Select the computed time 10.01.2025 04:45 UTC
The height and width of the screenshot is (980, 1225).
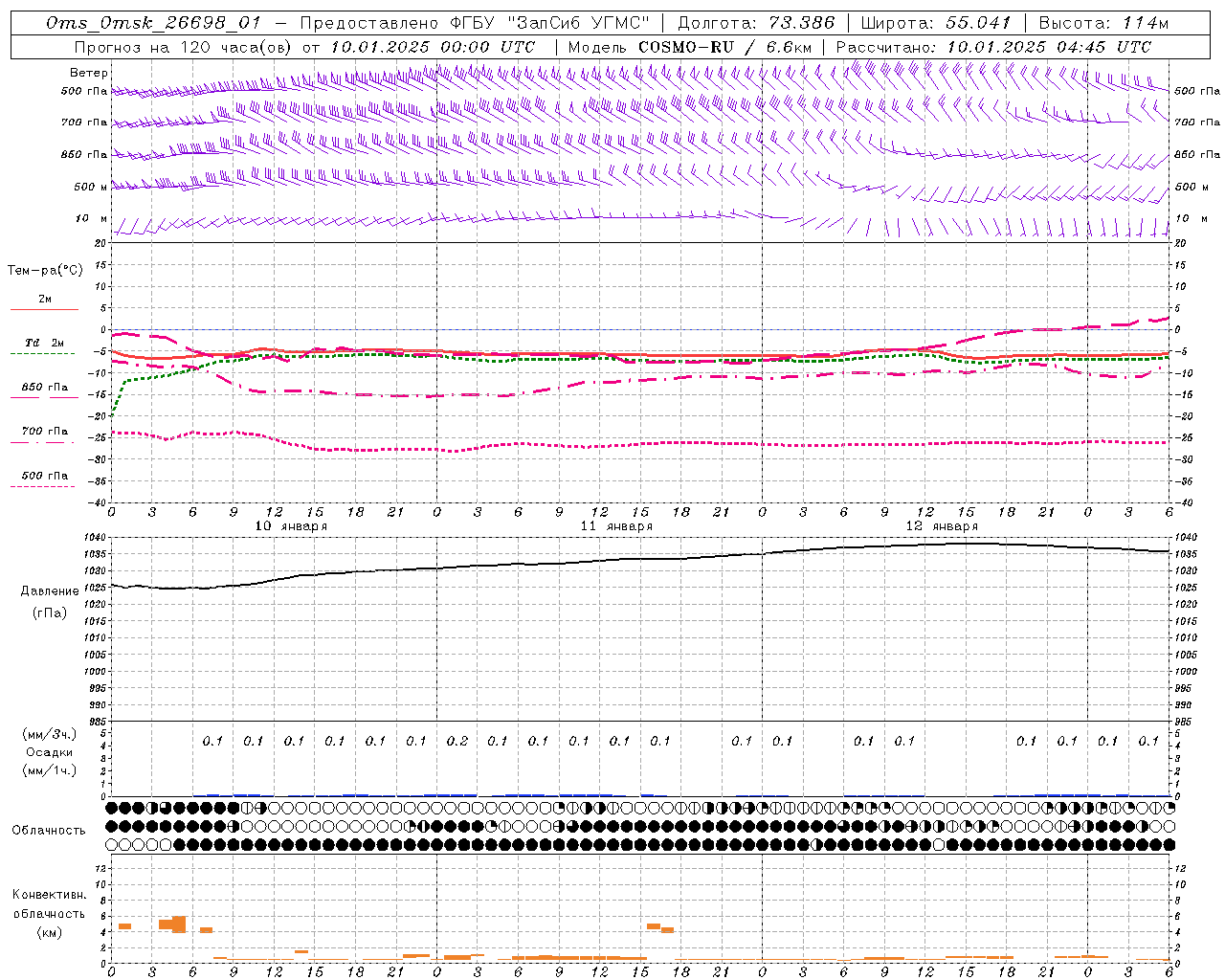point(1049,47)
